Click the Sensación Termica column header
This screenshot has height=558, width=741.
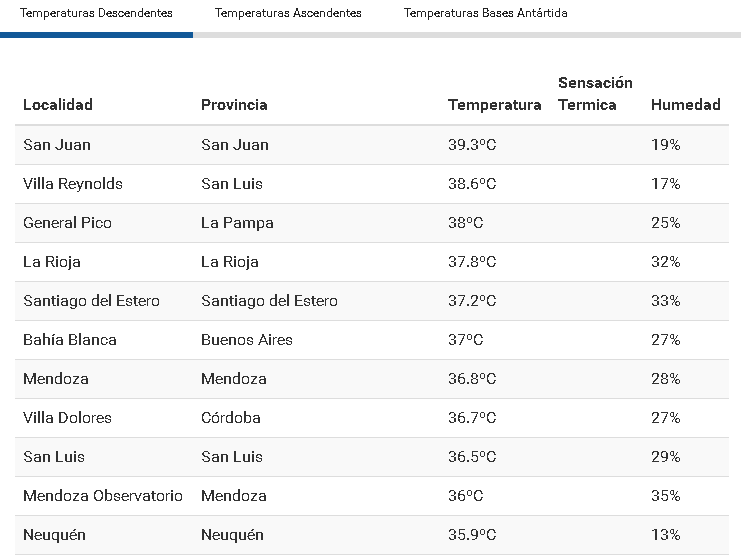[595, 93]
